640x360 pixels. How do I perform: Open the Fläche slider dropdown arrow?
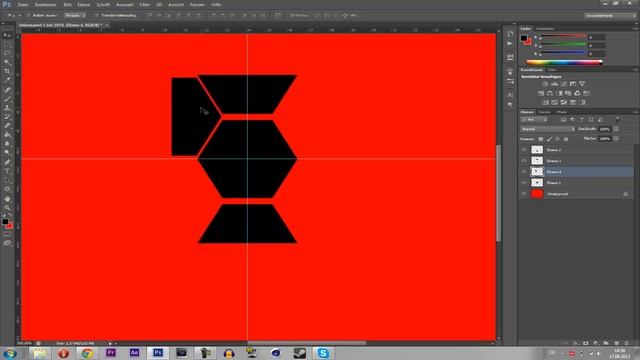[x=616, y=139]
